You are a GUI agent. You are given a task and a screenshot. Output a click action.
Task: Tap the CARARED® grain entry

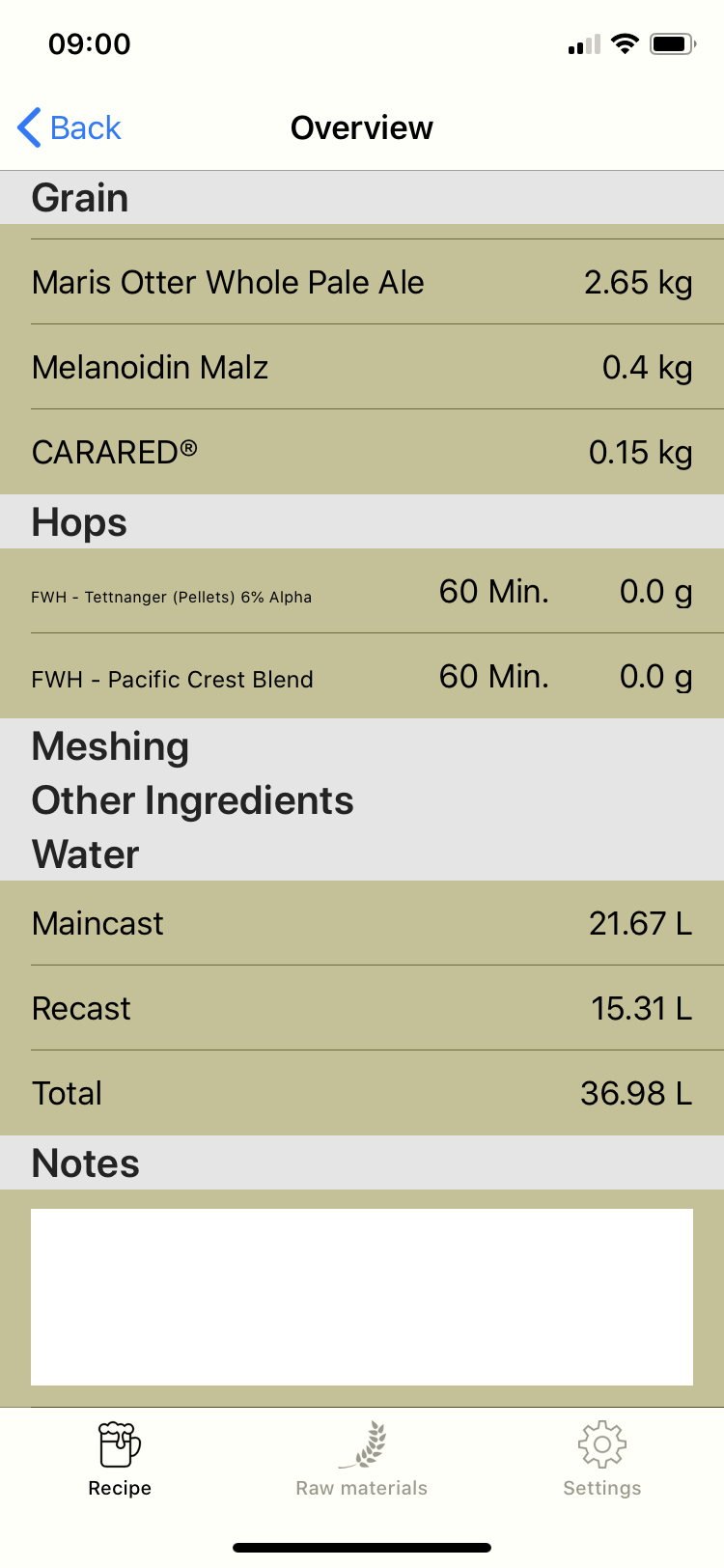(362, 452)
